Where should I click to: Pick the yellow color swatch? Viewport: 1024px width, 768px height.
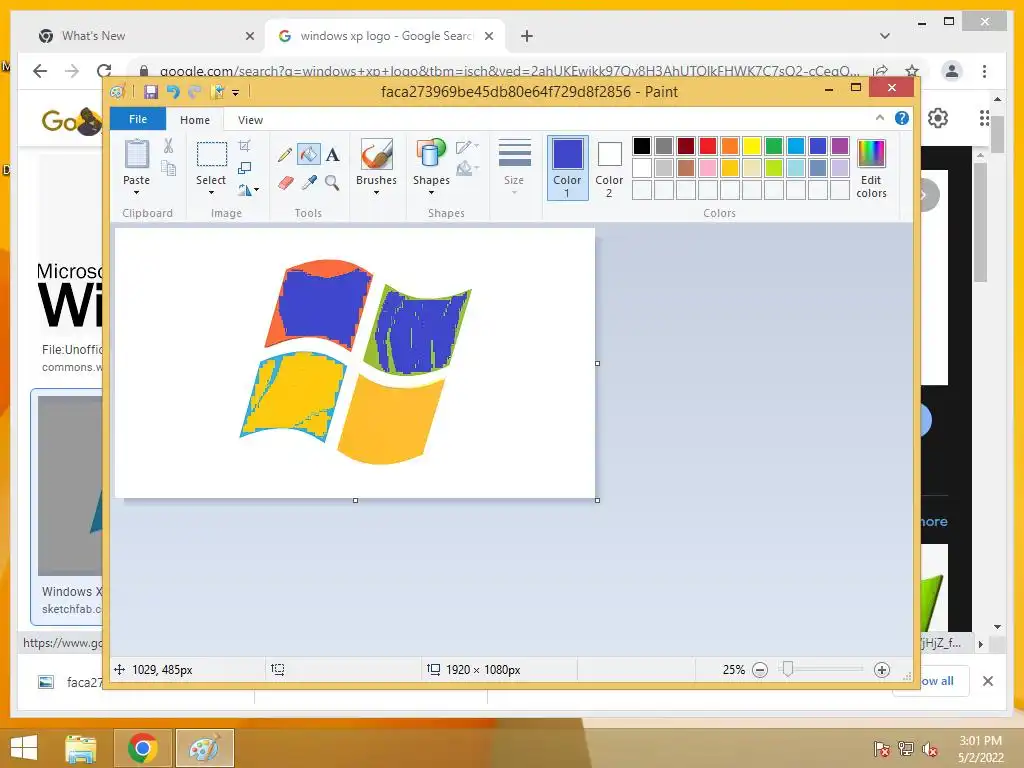[752, 146]
